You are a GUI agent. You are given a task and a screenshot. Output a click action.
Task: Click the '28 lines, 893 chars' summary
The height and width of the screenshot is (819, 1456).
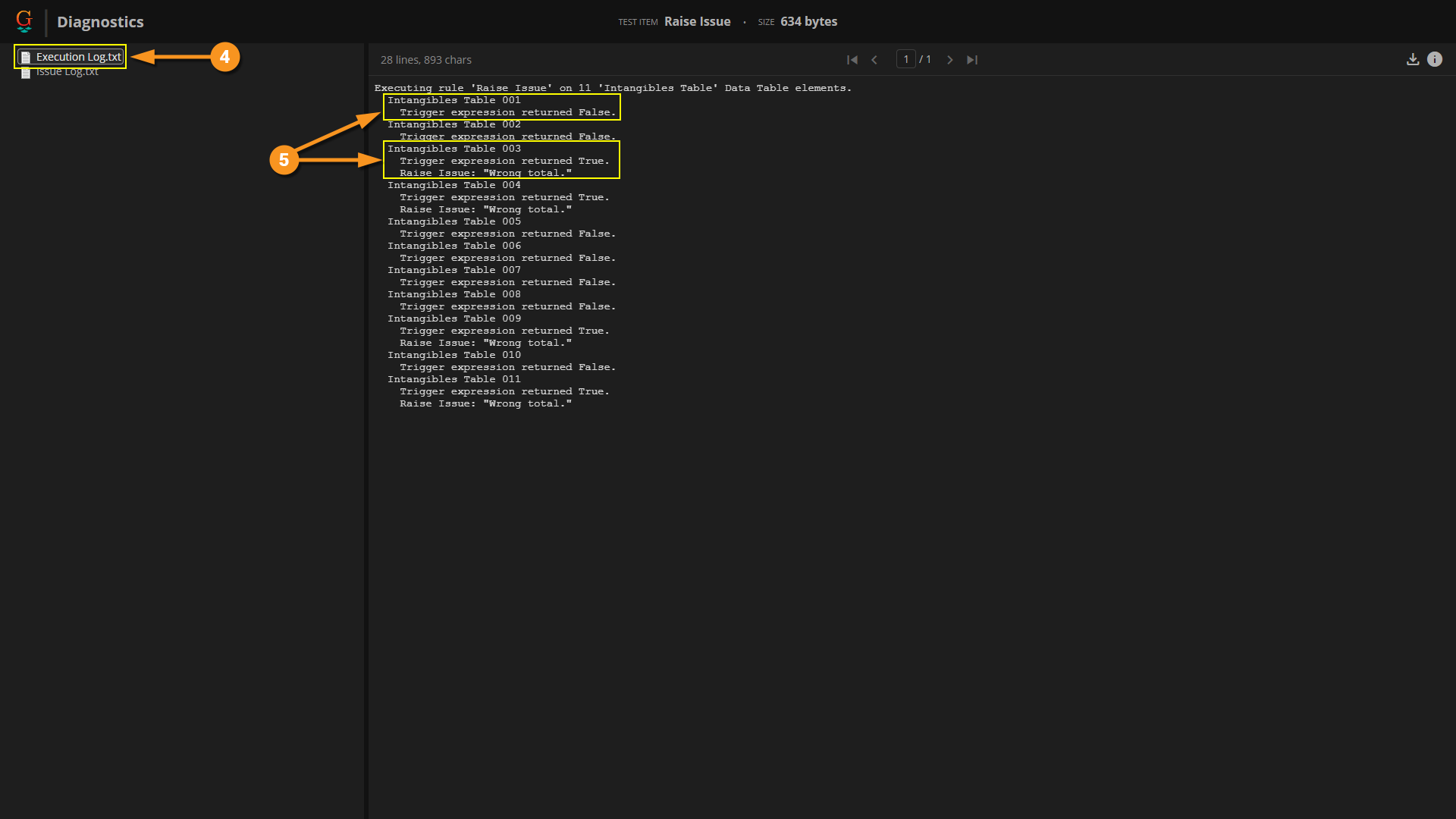coord(425,60)
